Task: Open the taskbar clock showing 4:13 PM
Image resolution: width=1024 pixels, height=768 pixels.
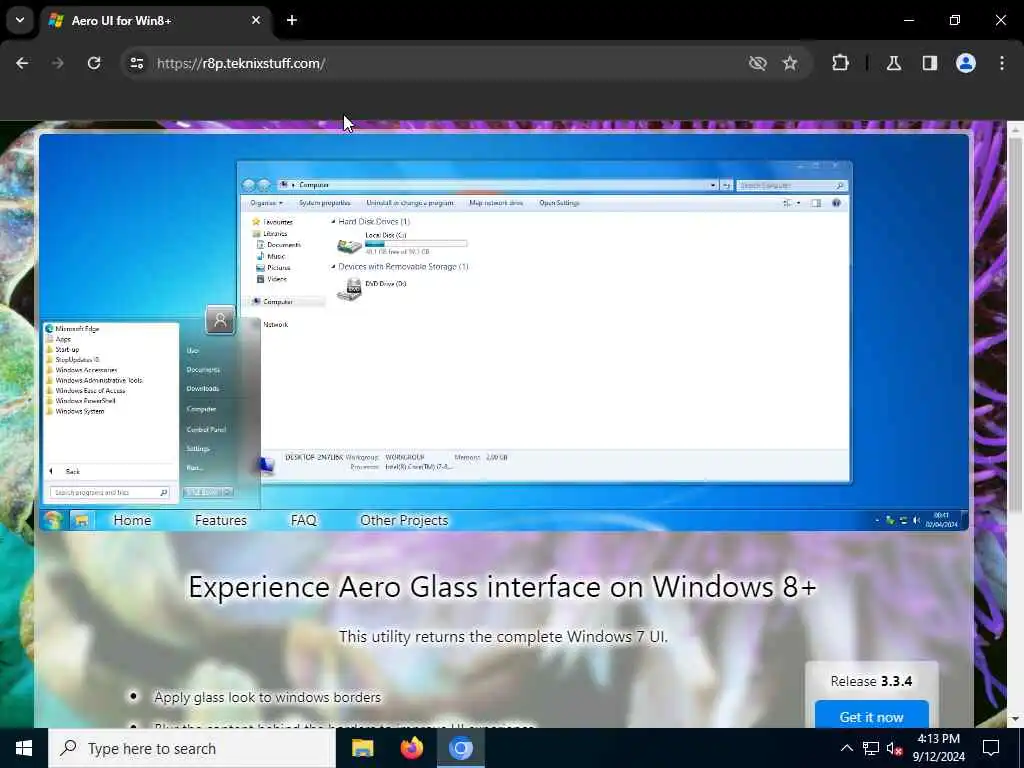Action: (938, 748)
